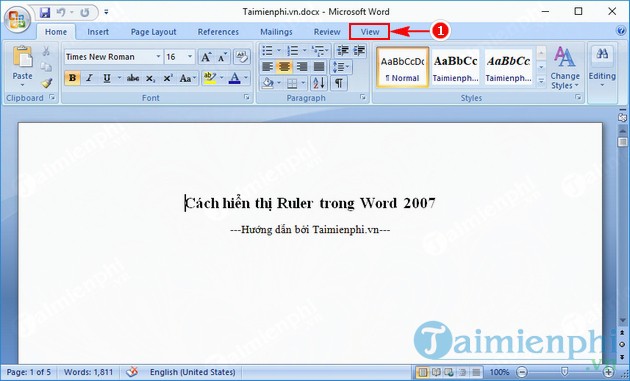Open the Insert tab
Image resolution: width=630 pixels, height=381 pixels.
98,32
